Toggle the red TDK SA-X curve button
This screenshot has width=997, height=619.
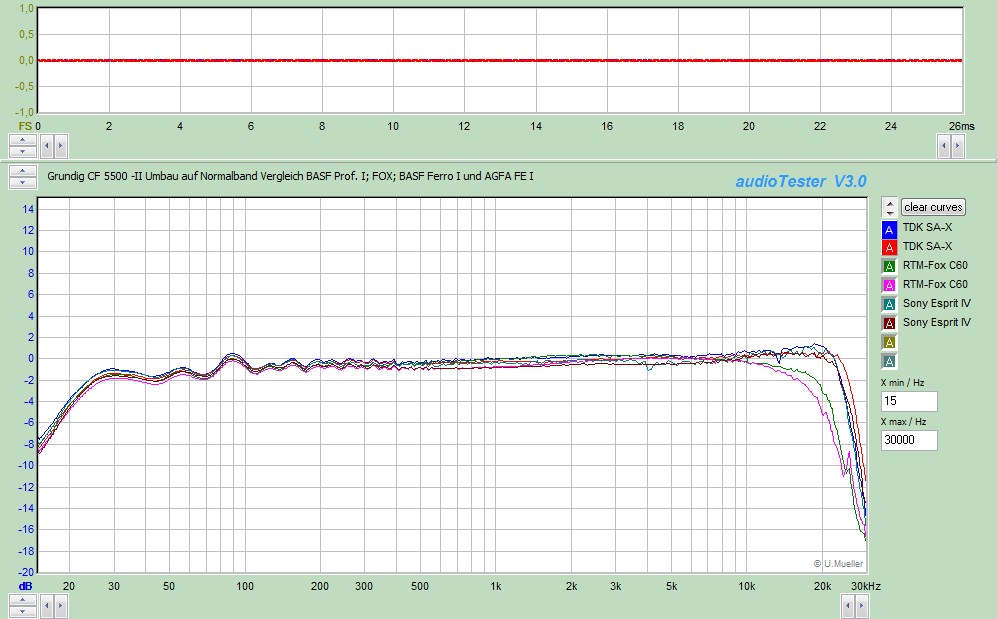889,247
